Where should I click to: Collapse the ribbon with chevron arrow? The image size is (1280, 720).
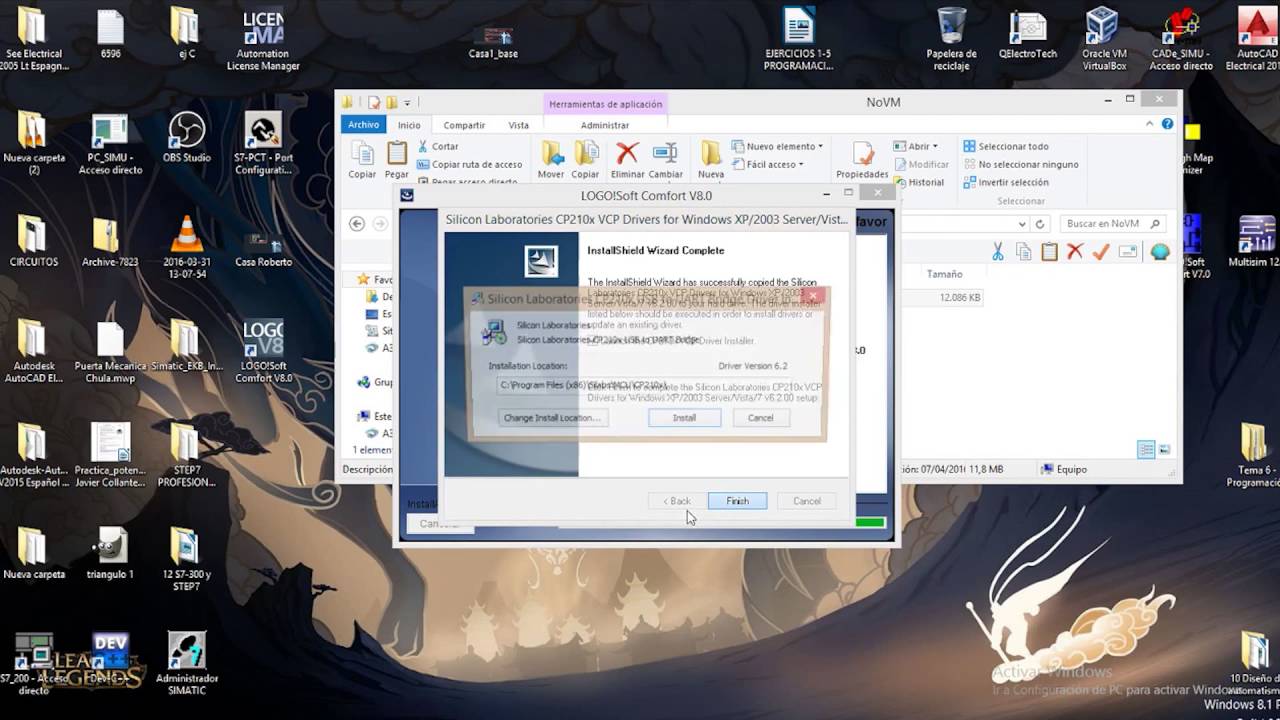point(1151,124)
